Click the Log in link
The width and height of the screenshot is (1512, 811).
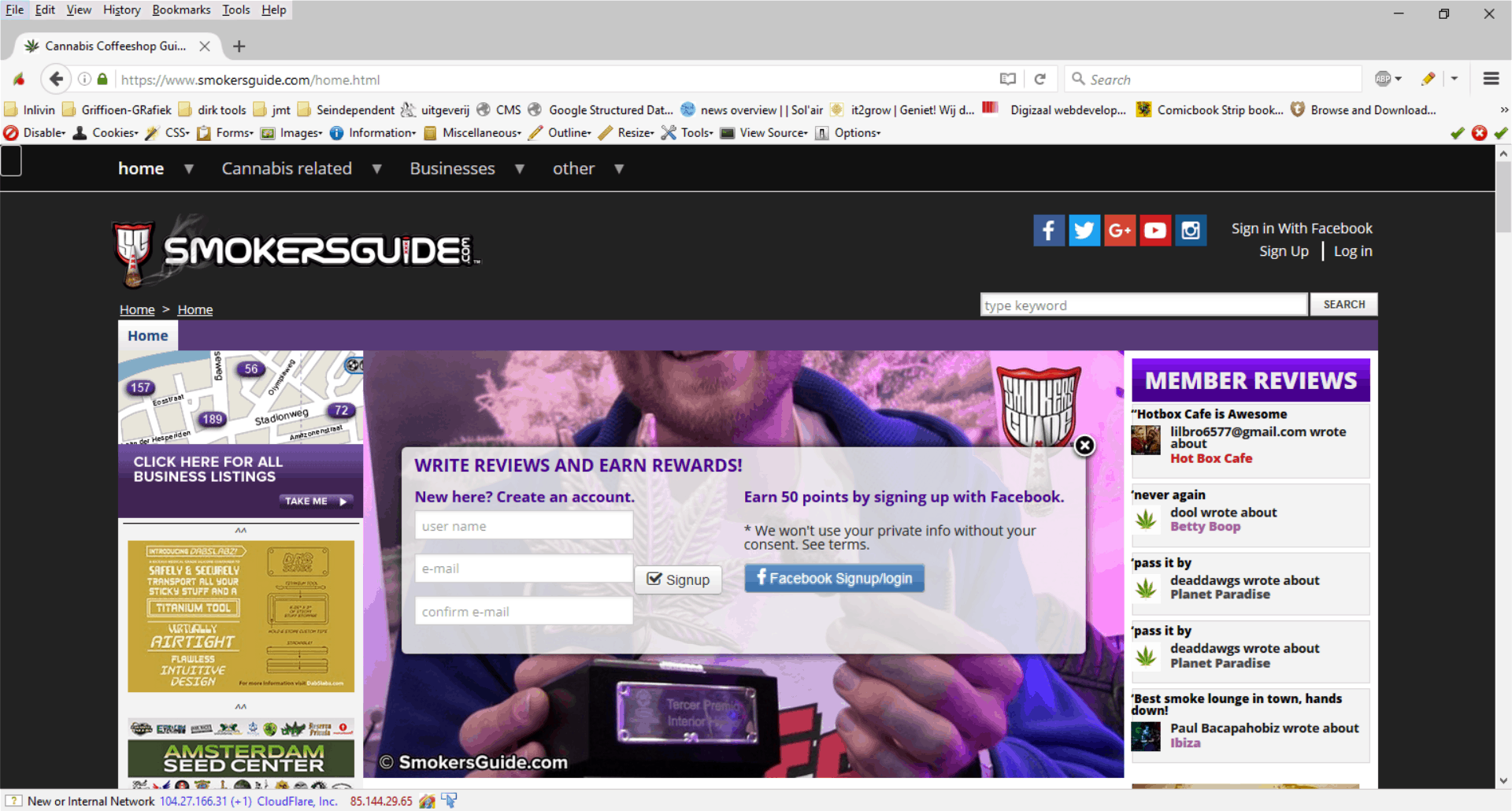[x=1353, y=251]
